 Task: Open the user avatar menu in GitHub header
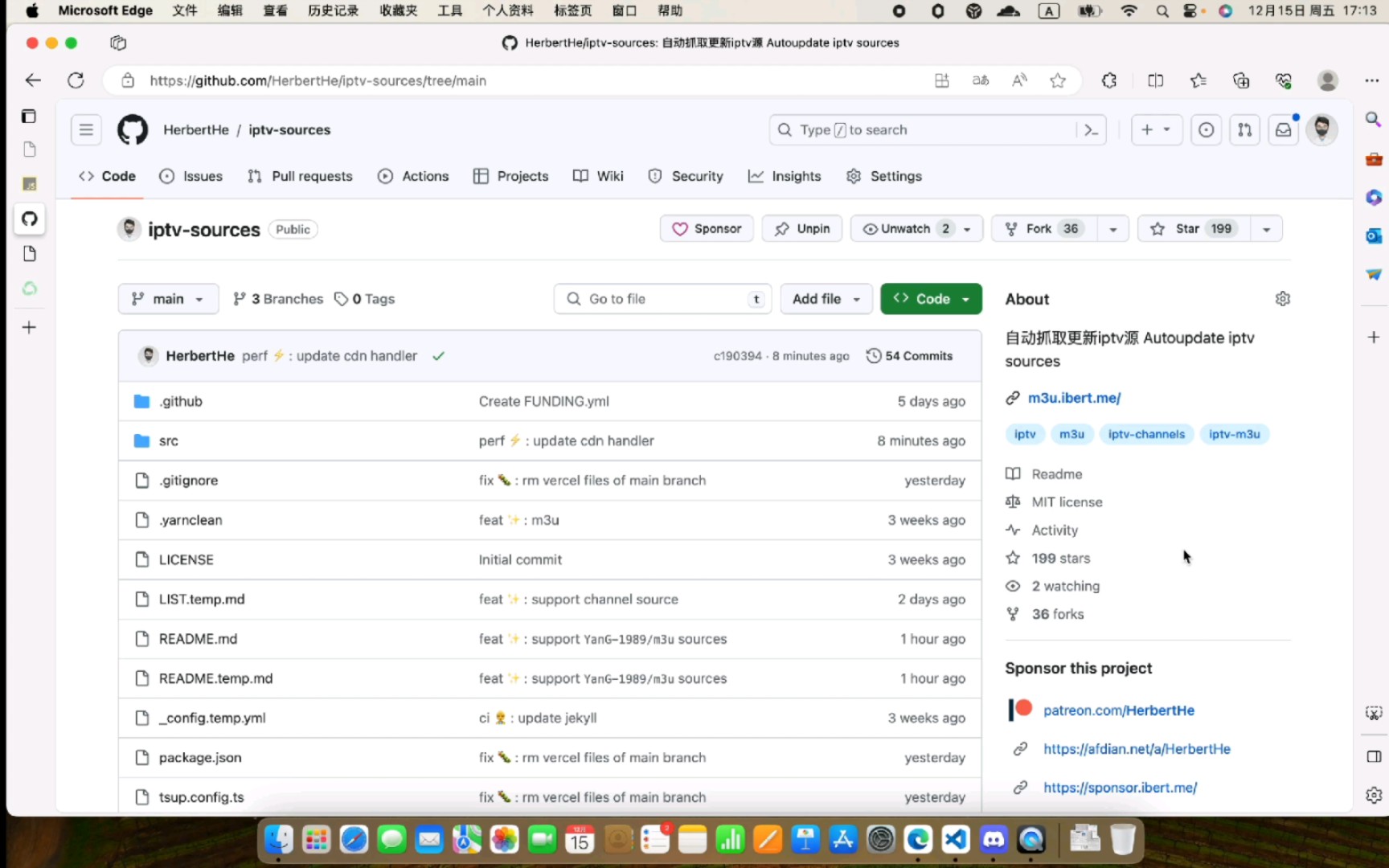(x=1322, y=129)
